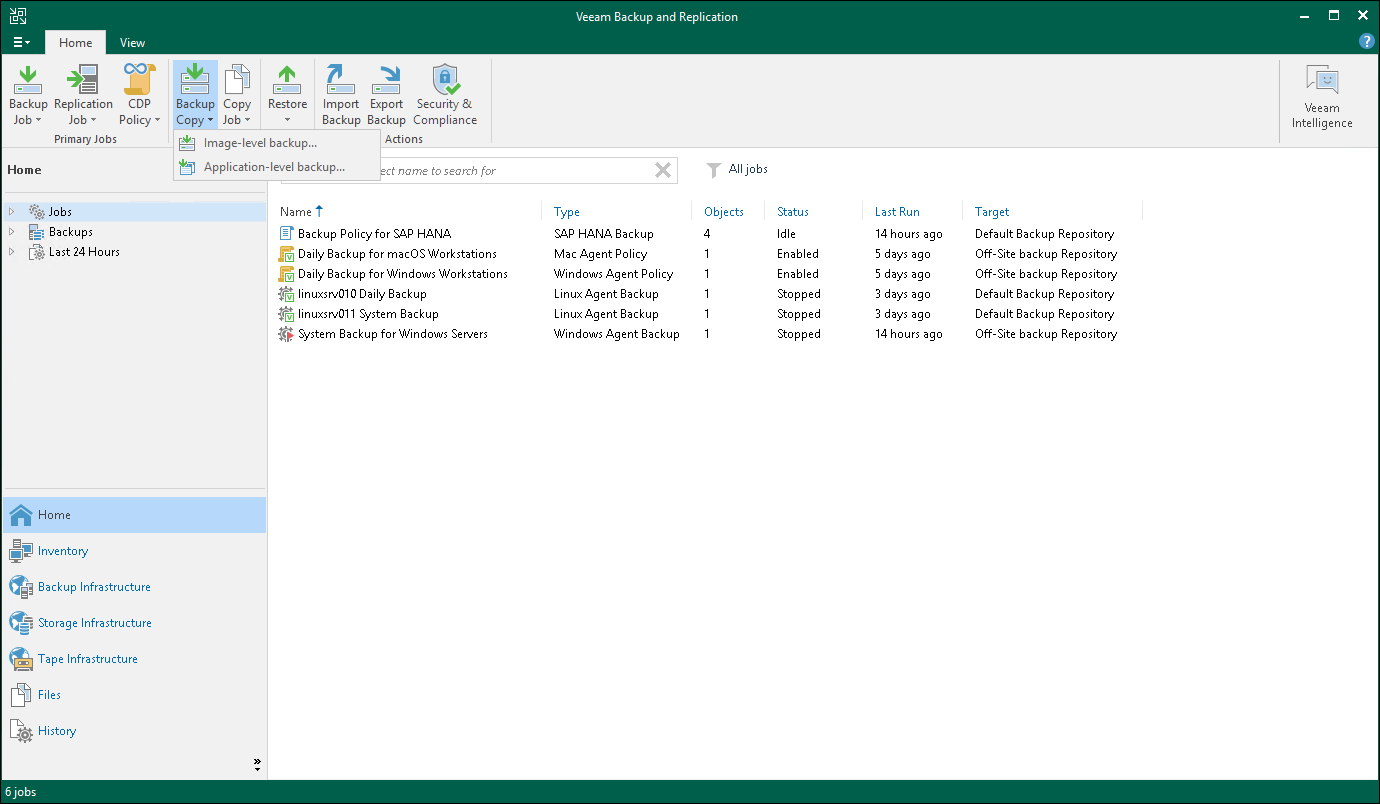
Task: Click the CDP Policy icon
Action: coord(139,94)
